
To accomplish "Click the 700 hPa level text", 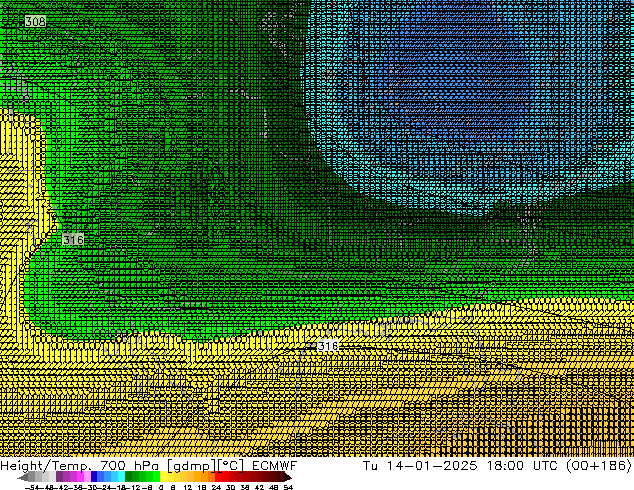I will 130,466.
